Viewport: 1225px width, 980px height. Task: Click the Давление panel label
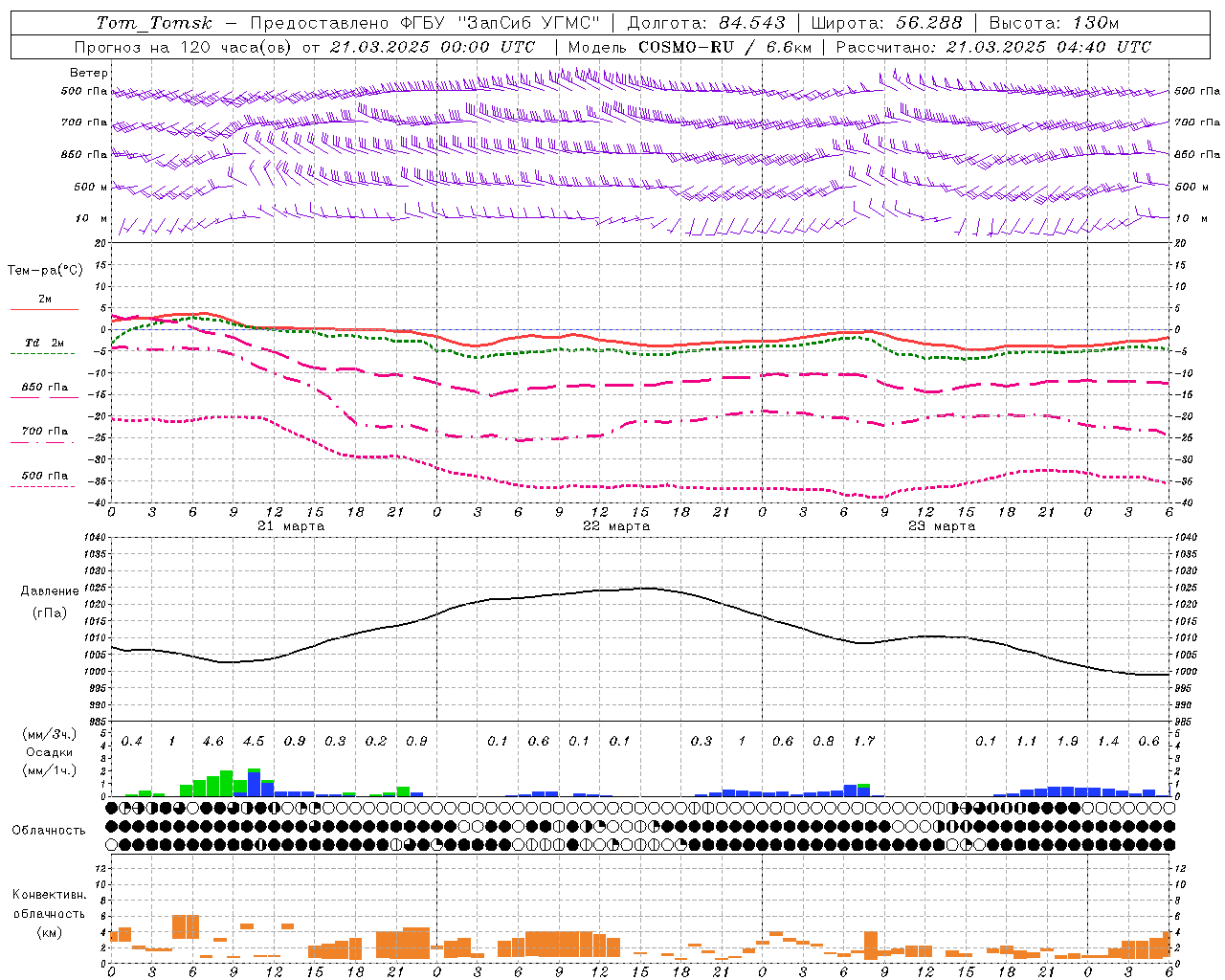(x=50, y=591)
